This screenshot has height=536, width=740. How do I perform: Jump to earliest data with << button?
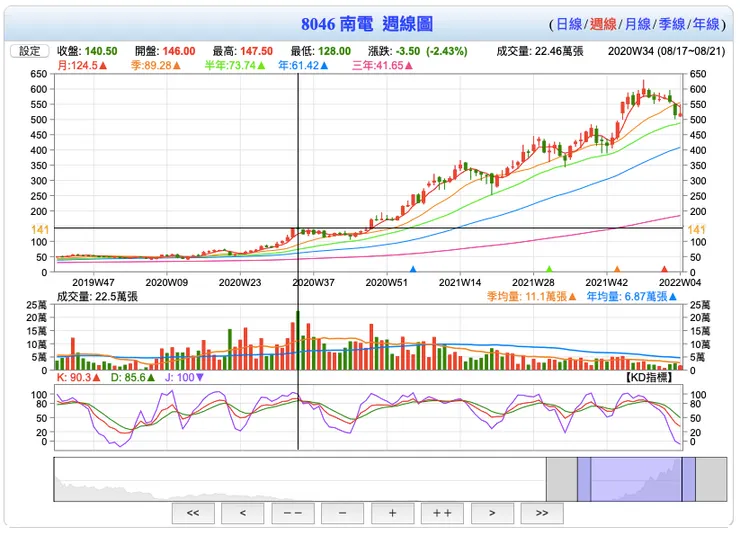pos(193,513)
